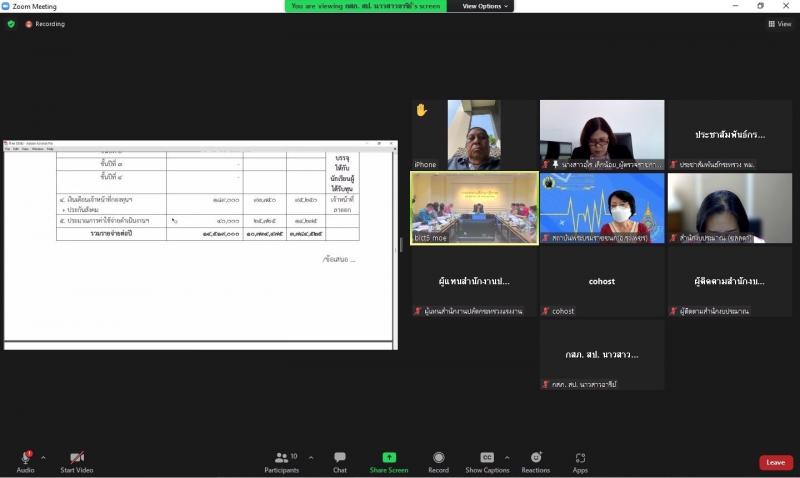Viewport: 800px width, 478px height.
Task: Click muted mic icon on cohost tile
Action: pos(545,311)
